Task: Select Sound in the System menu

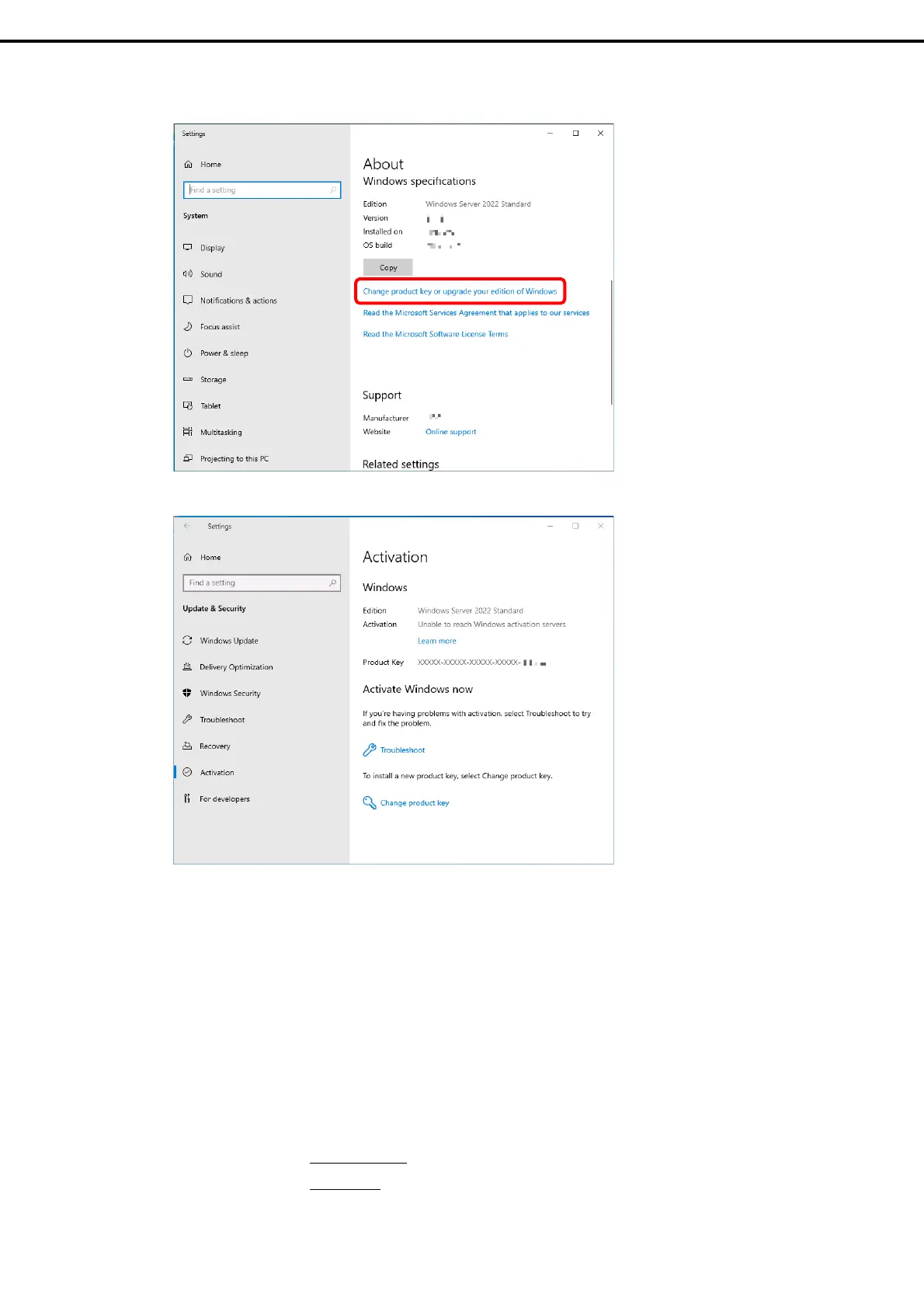Action: click(211, 274)
